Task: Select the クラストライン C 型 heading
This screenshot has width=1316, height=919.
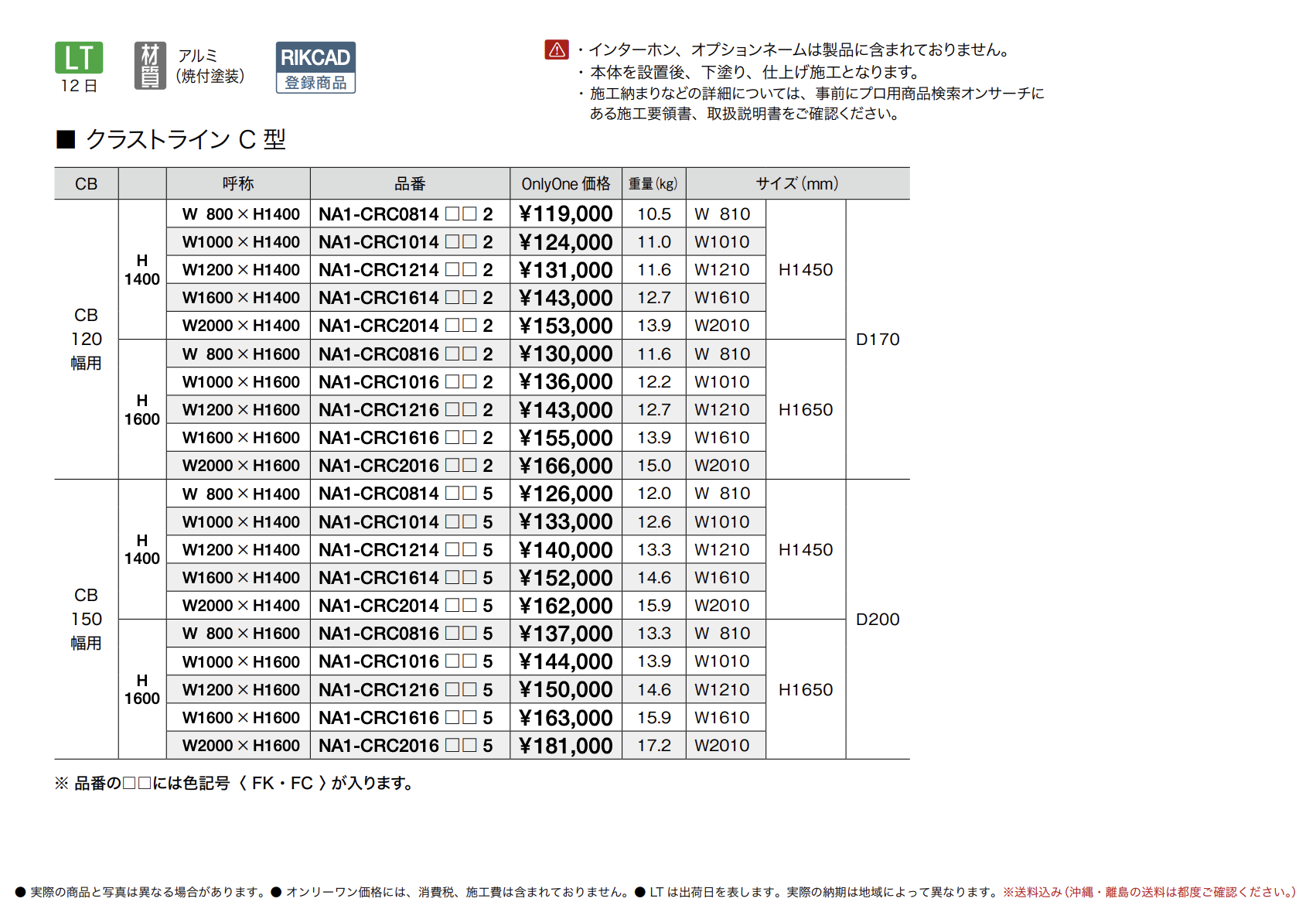Action: pos(186,139)
